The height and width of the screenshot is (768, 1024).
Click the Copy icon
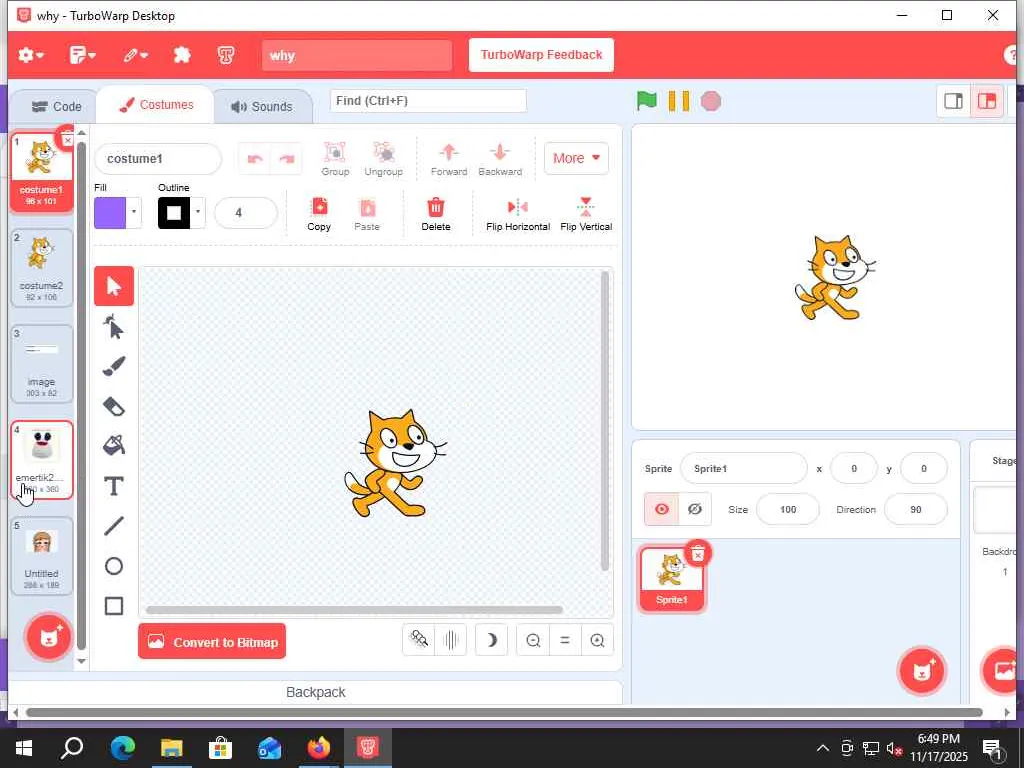click(319, 214)
